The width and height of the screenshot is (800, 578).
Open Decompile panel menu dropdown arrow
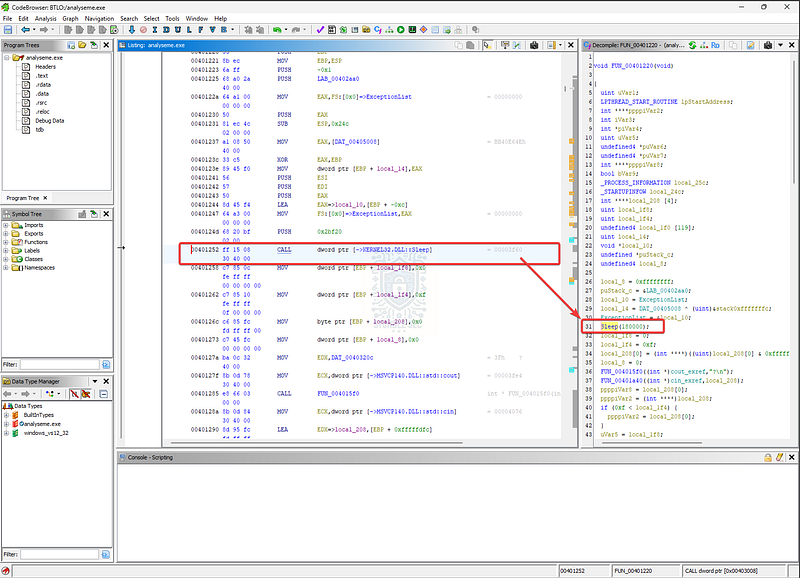click(780, 45)
